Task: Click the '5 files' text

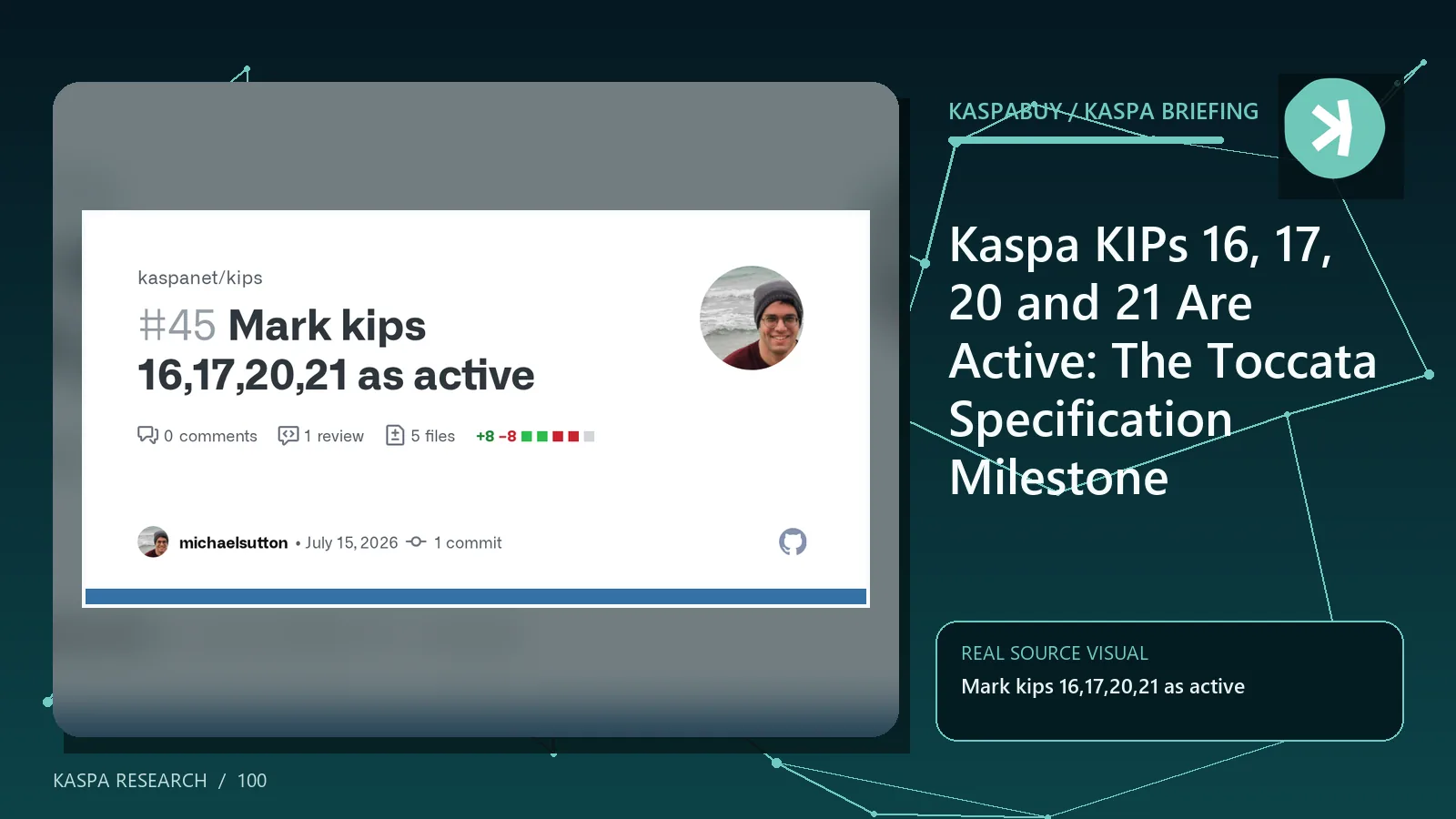Action: [433, 436]
